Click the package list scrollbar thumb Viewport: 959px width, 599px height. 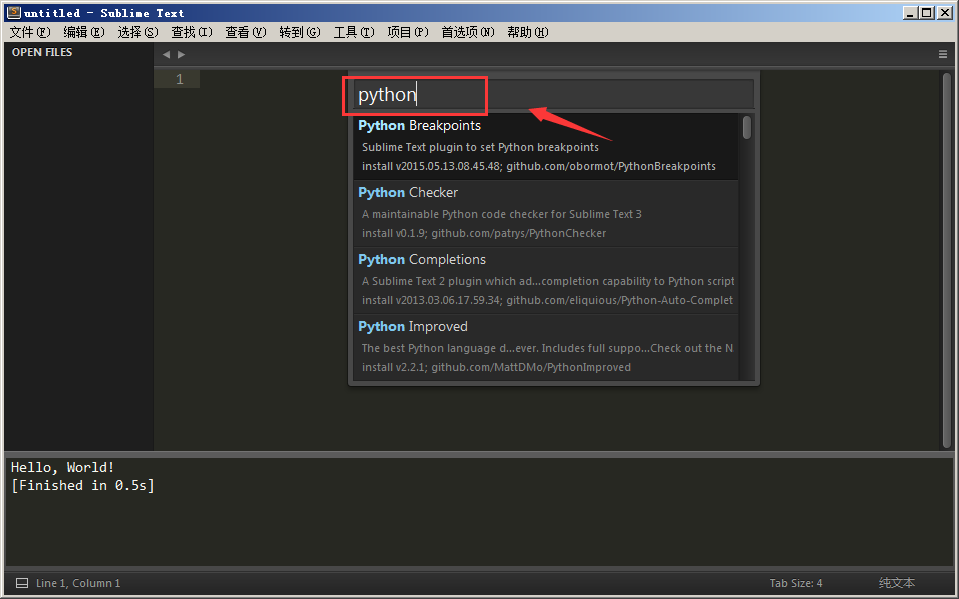(747, 127)
